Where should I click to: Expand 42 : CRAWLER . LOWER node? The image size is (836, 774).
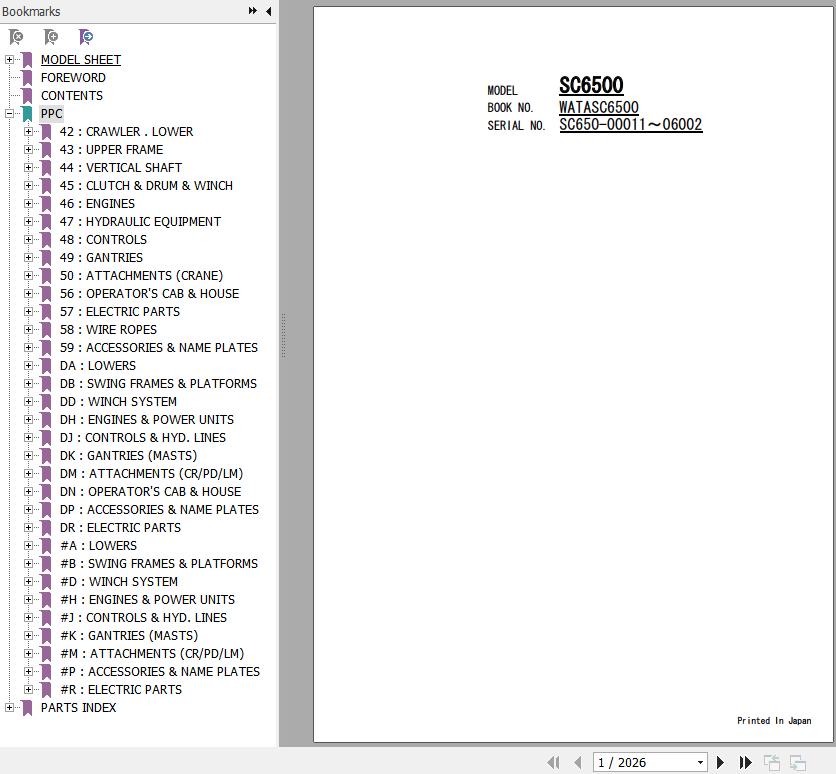[x=28, y=132]
